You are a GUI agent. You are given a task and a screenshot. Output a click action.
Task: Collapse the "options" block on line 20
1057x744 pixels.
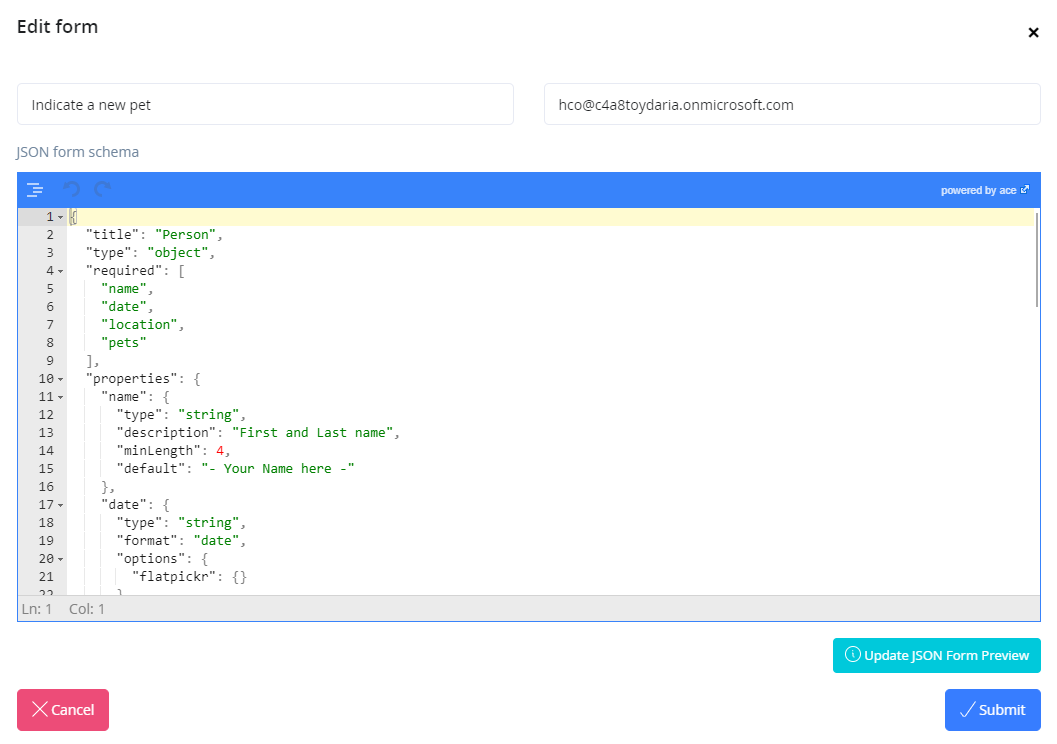click(60, 559)
